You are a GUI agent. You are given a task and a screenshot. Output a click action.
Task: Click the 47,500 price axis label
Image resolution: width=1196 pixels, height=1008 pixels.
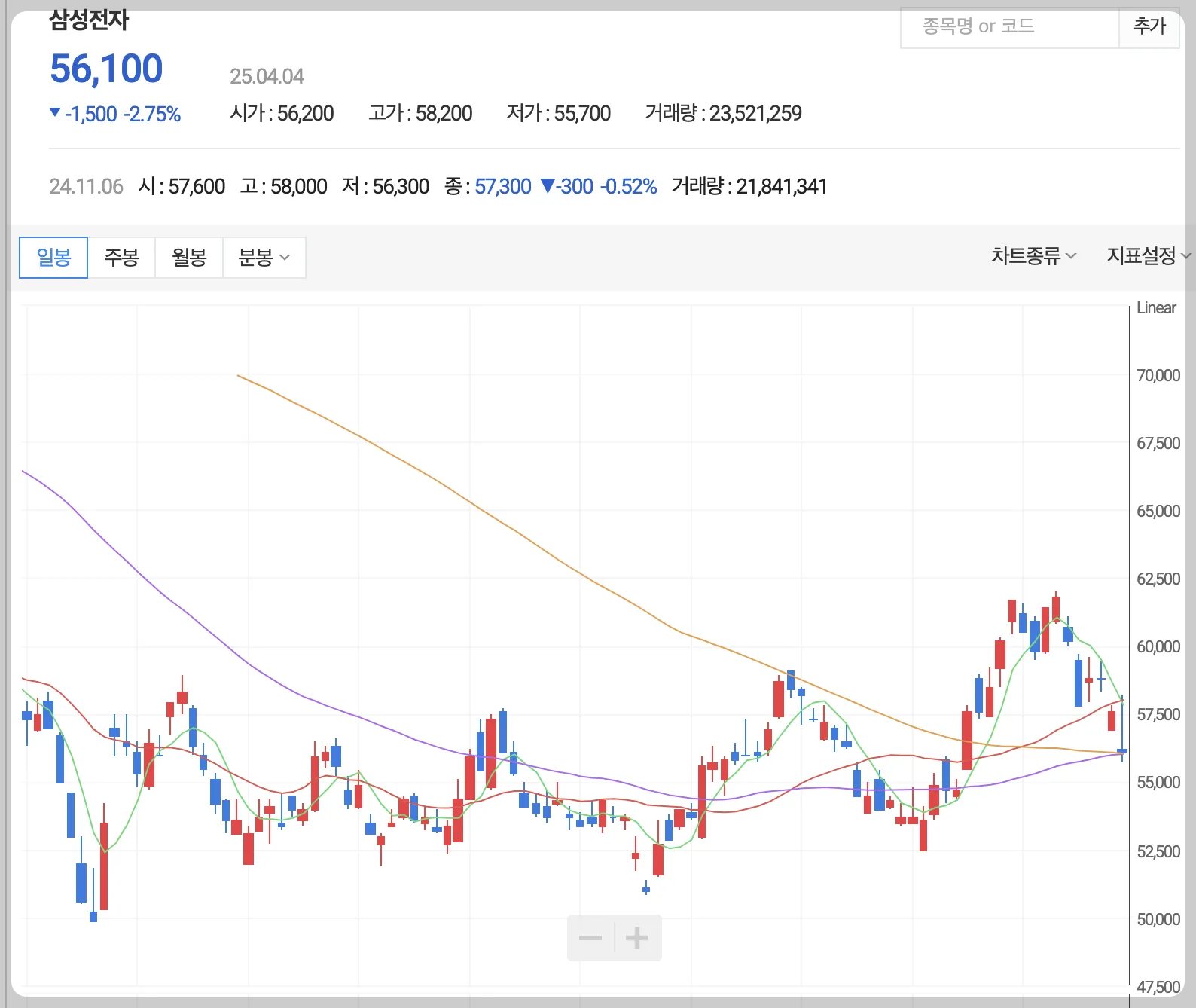point(1158,987)
